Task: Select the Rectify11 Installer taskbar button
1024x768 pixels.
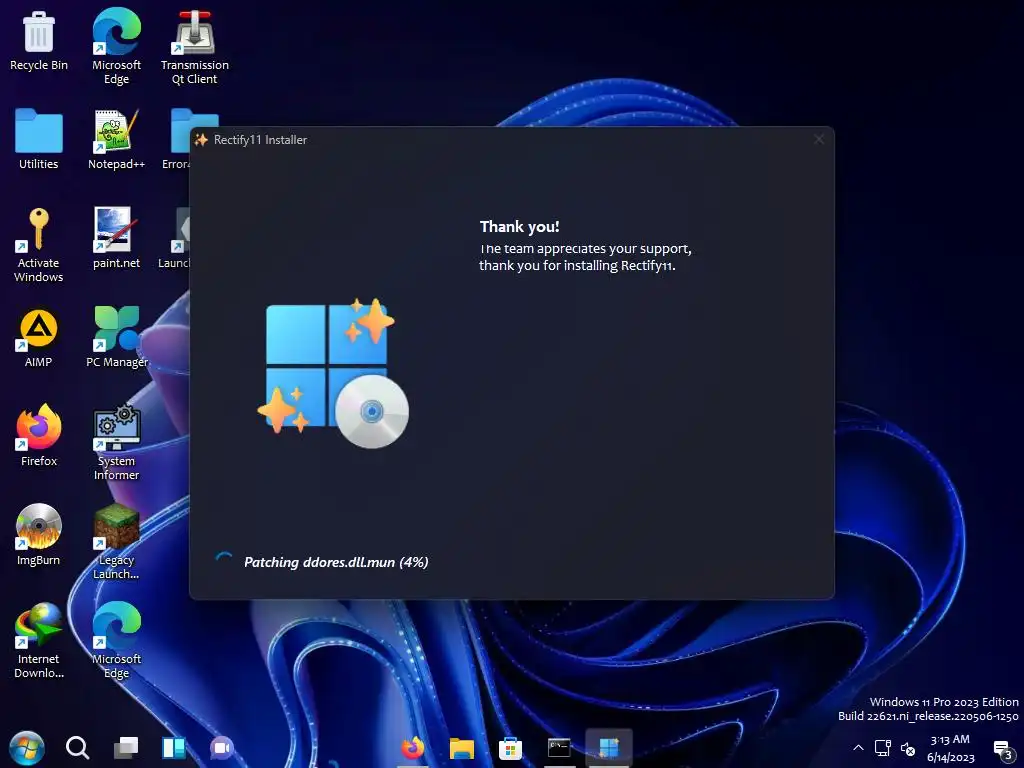Action: pyautogui.click(x=609, y=748)
